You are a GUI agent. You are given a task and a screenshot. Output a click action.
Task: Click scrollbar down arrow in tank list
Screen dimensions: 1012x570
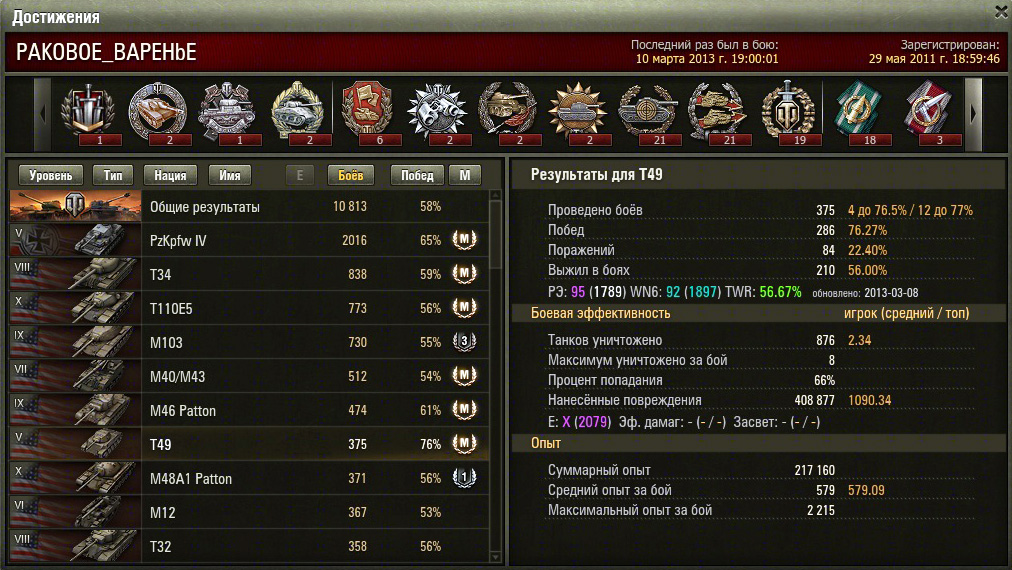pyautogui.click(x=495, y=556)
